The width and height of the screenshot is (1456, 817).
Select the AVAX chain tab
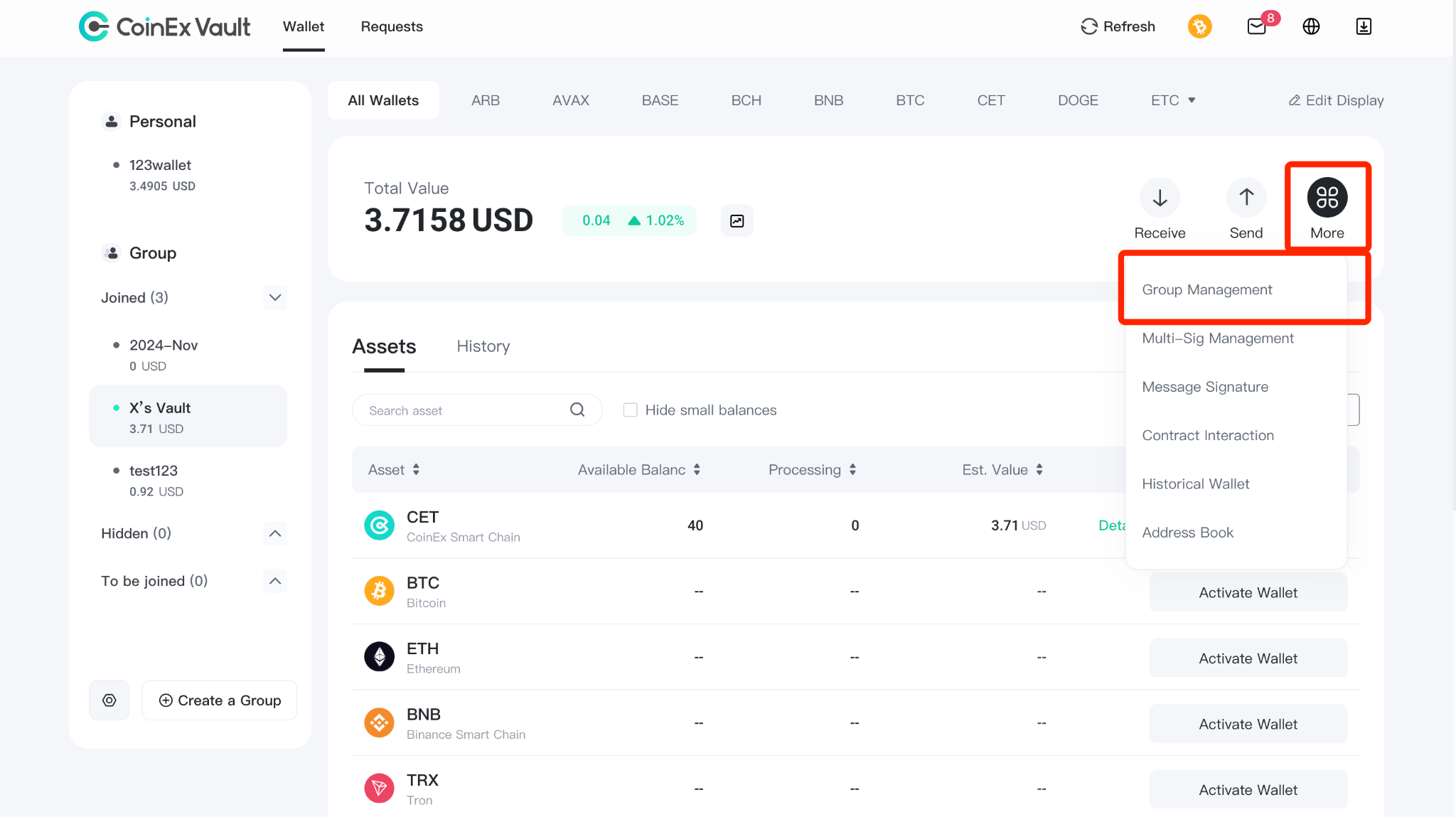(571, 100)
